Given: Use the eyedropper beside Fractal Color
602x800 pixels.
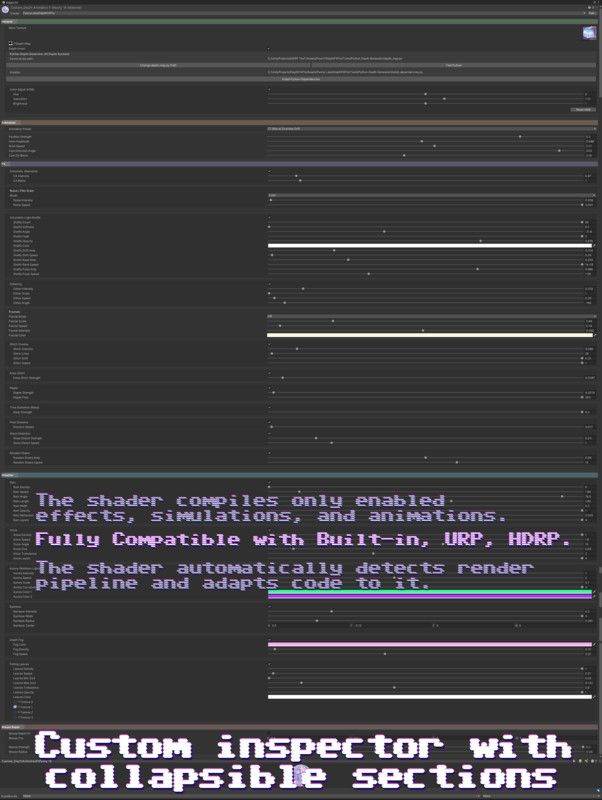Looking at the screenshot, I should coord(594,335).
